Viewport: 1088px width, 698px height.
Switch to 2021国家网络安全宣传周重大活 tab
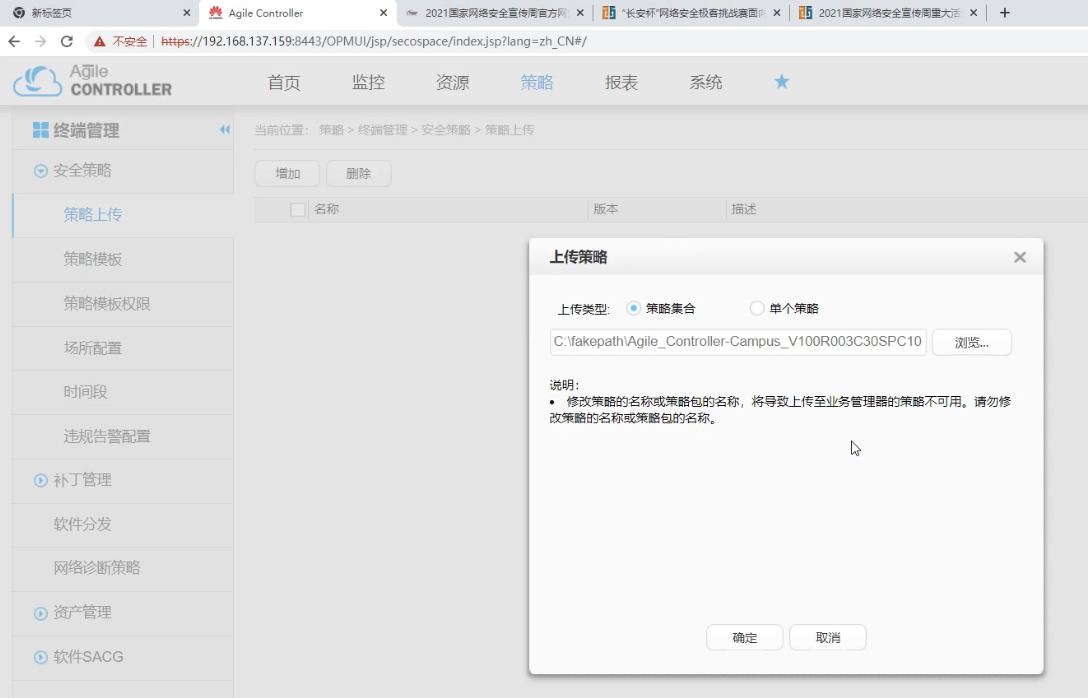pyautogui.click(x=889, y=12)
